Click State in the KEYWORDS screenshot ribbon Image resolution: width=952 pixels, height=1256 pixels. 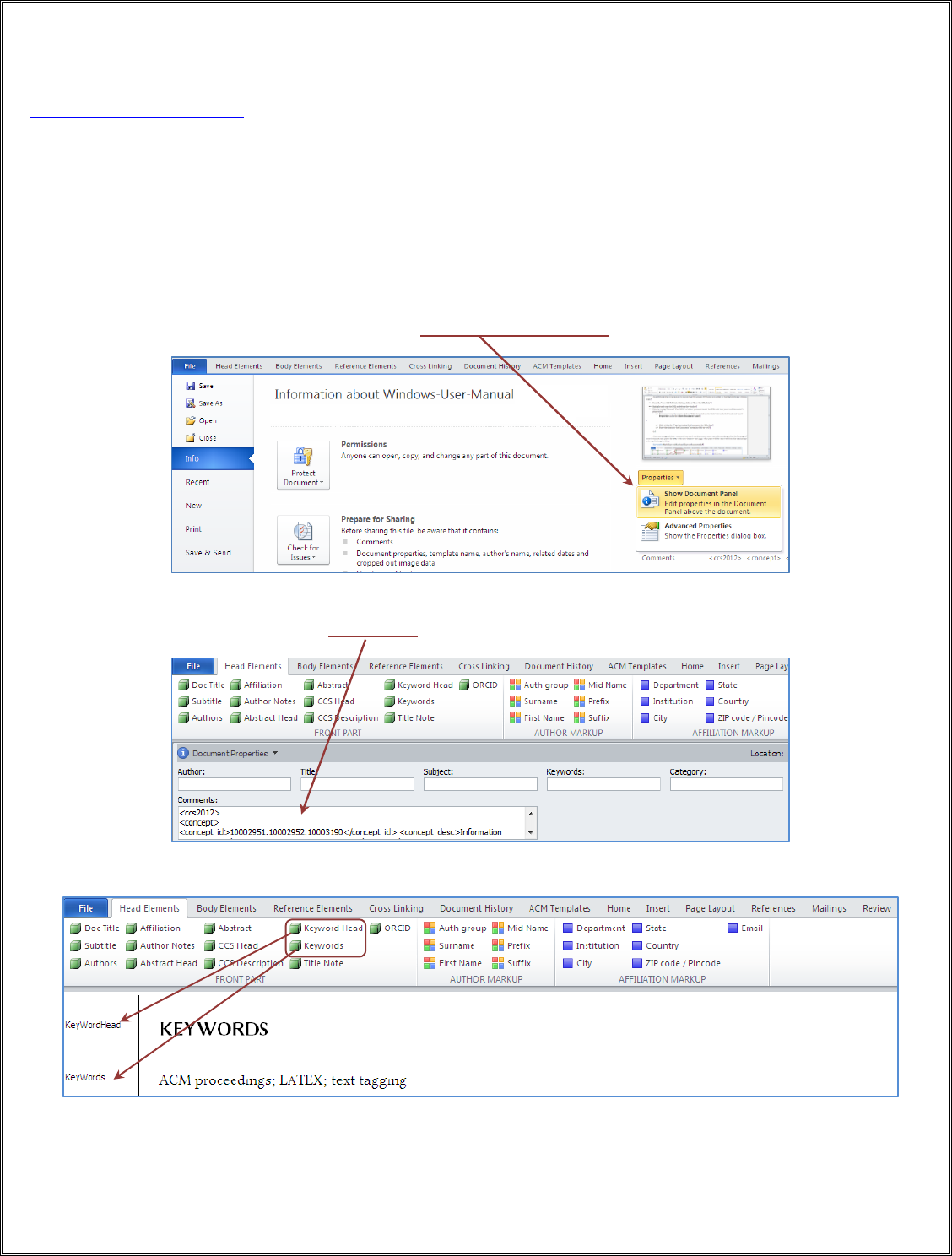649,928
